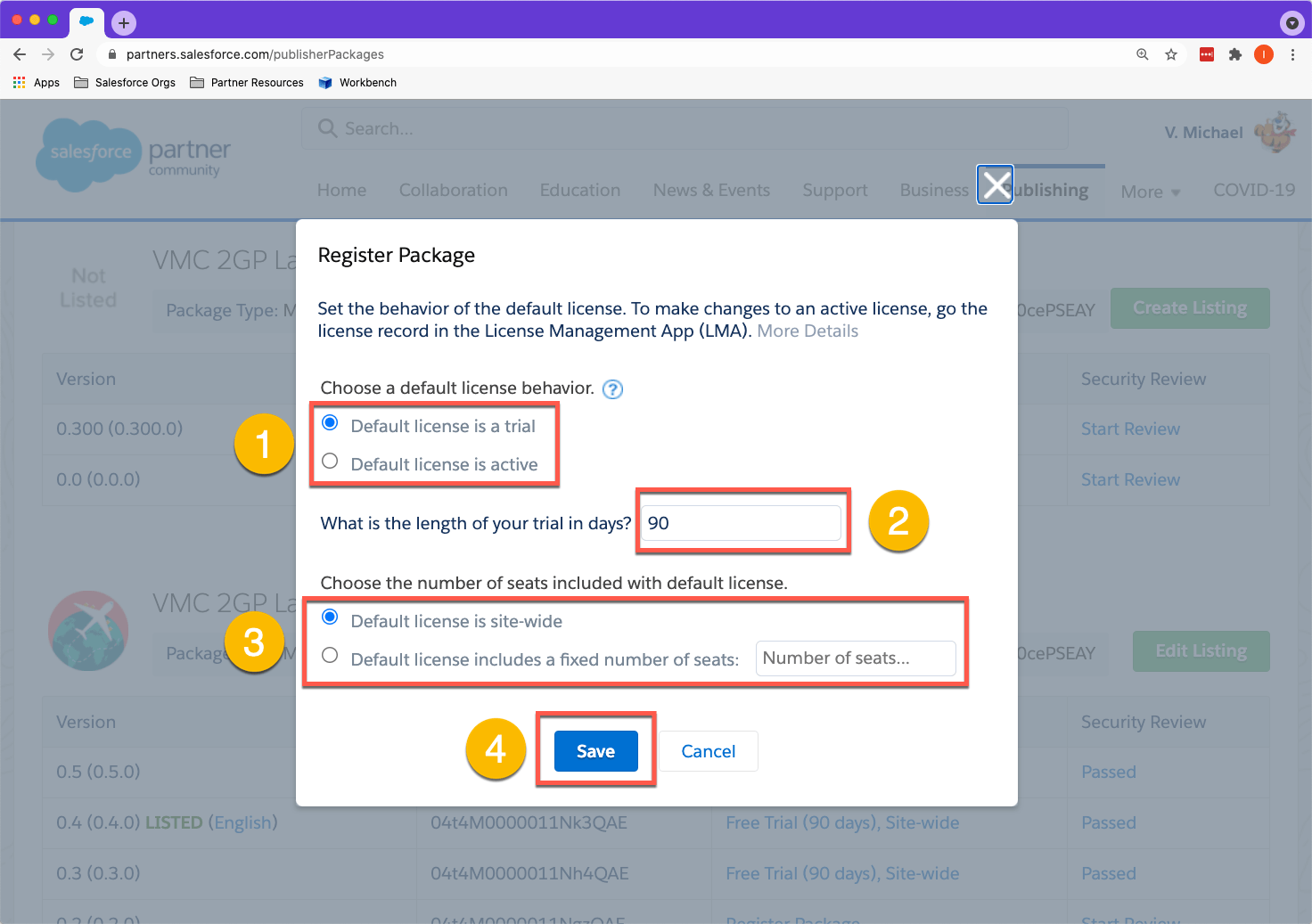Select Default license is a trial
Viewport: 1312px width, 924px height.
[x=330, y=422]
